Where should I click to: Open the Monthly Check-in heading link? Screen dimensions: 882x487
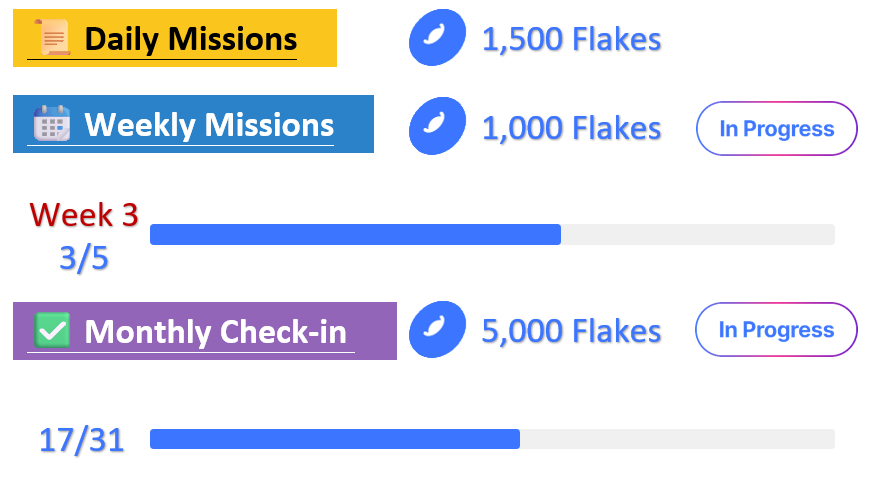coord(215,332)
